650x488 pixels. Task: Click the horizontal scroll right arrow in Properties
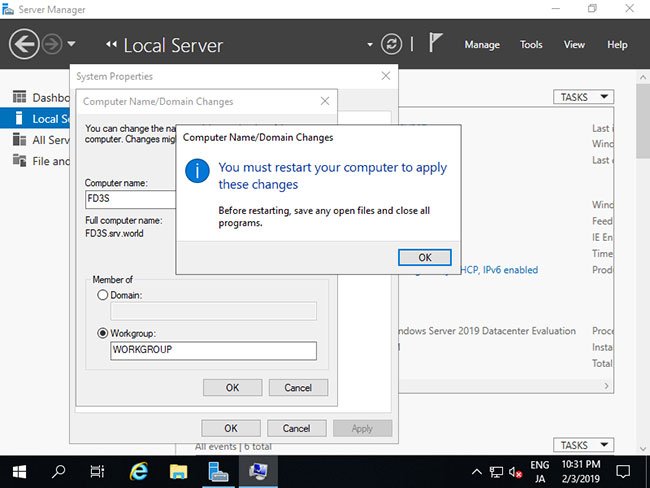[606, 386]
